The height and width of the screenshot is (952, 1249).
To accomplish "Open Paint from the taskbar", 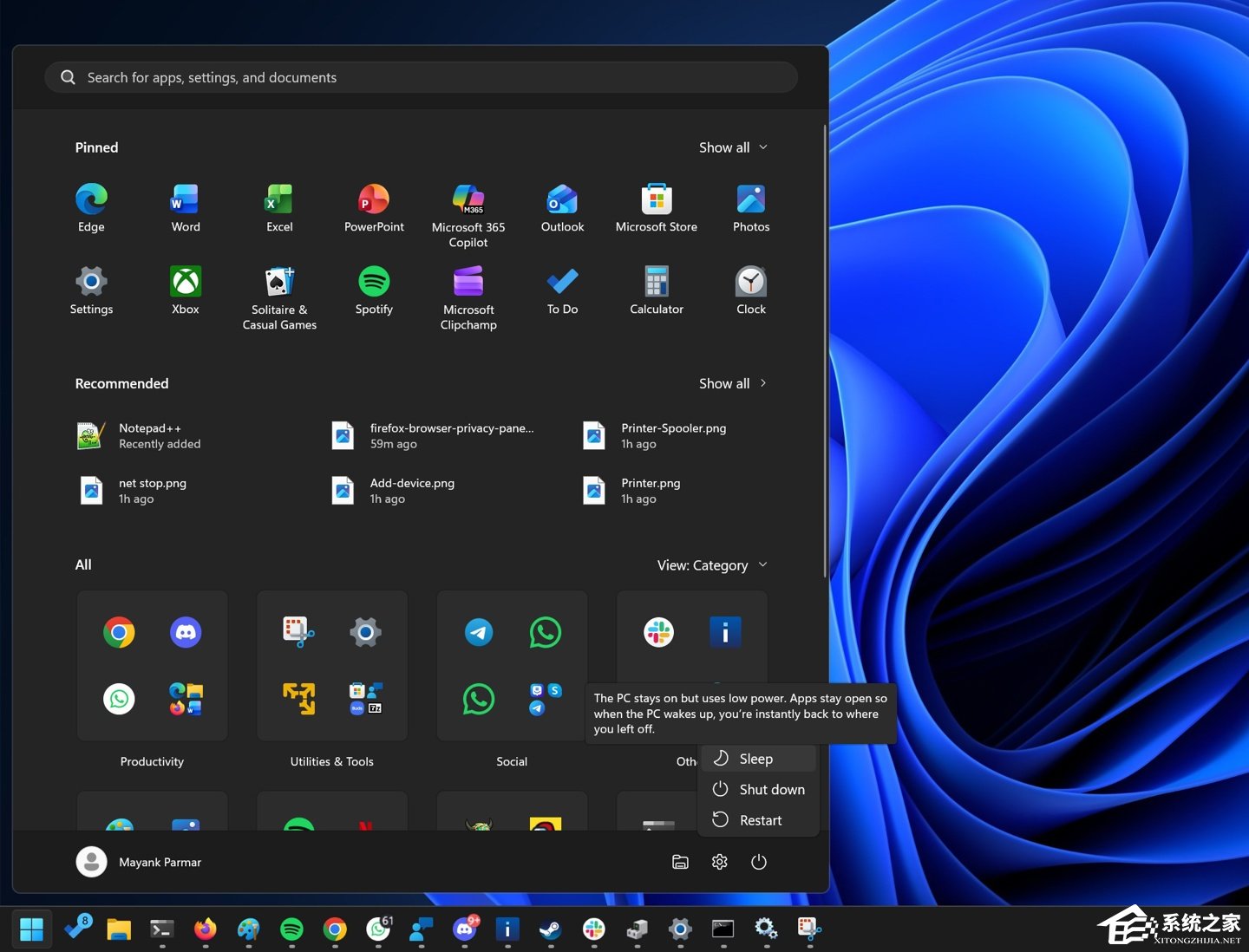I will (248, 929).
